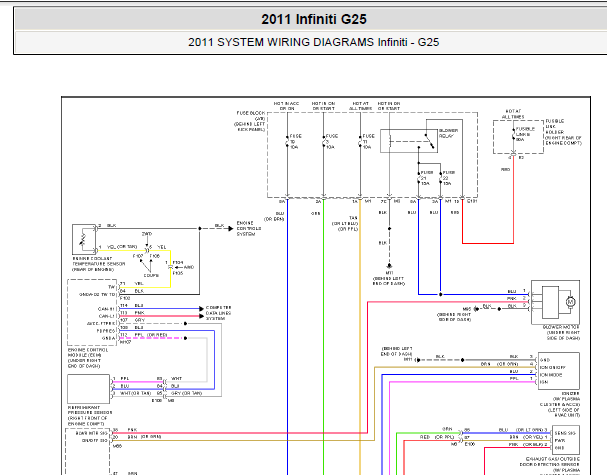Image resolution: width=607 pixels, height=475 pixels.
Task: Select the 'COMPUTER DATA LINES SYSTEM' reference text
Action: pyautogui.click(x=219, y=313)
